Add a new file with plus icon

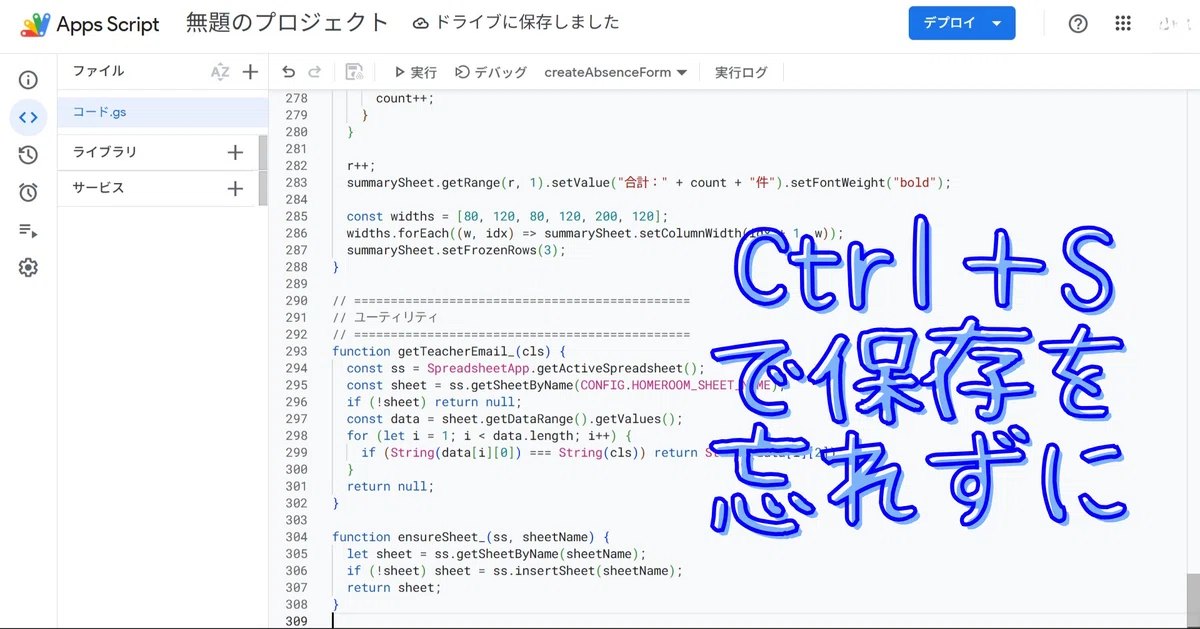250,72
